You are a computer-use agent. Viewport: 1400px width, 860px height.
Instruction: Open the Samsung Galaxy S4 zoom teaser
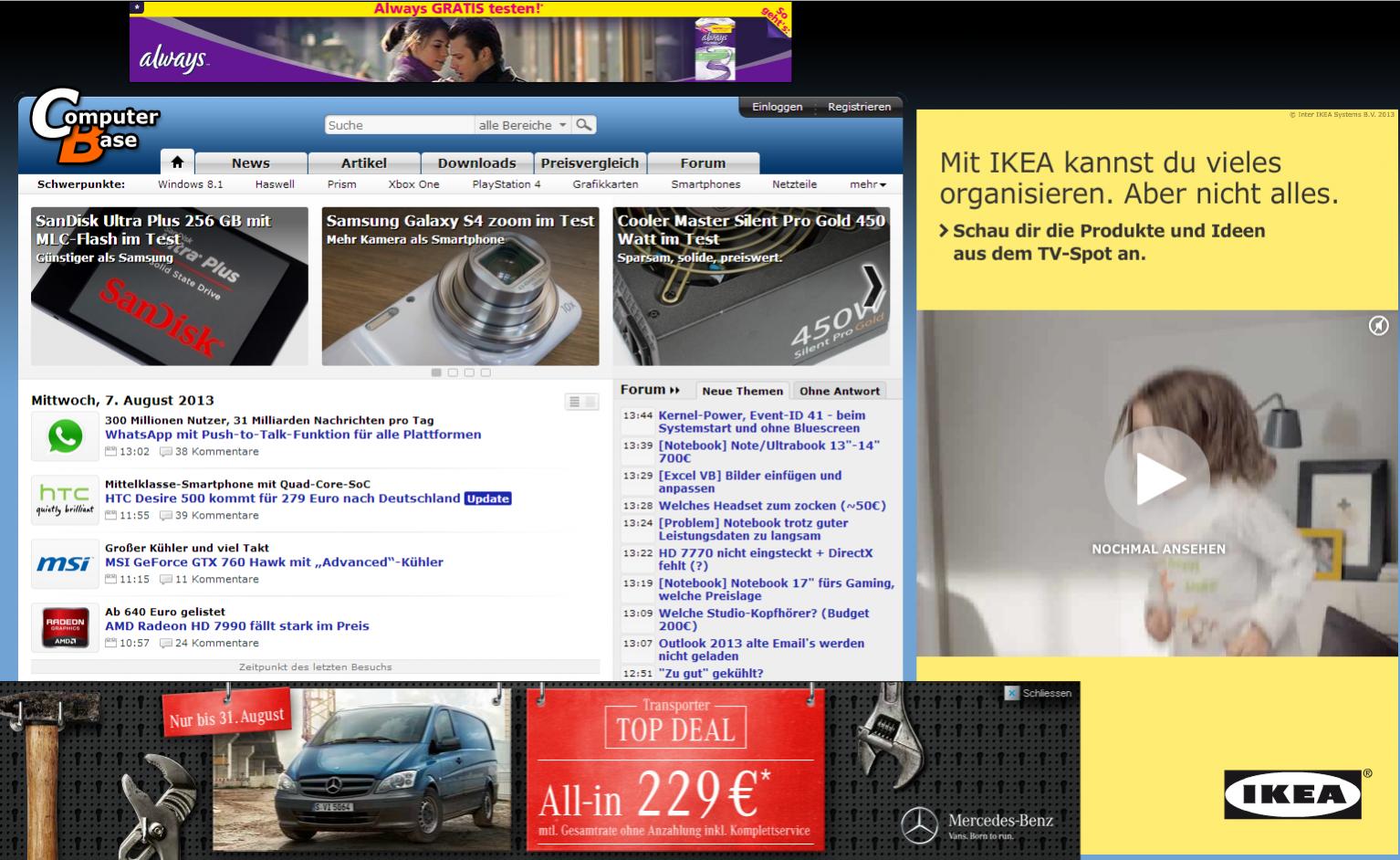coord(460,287)
